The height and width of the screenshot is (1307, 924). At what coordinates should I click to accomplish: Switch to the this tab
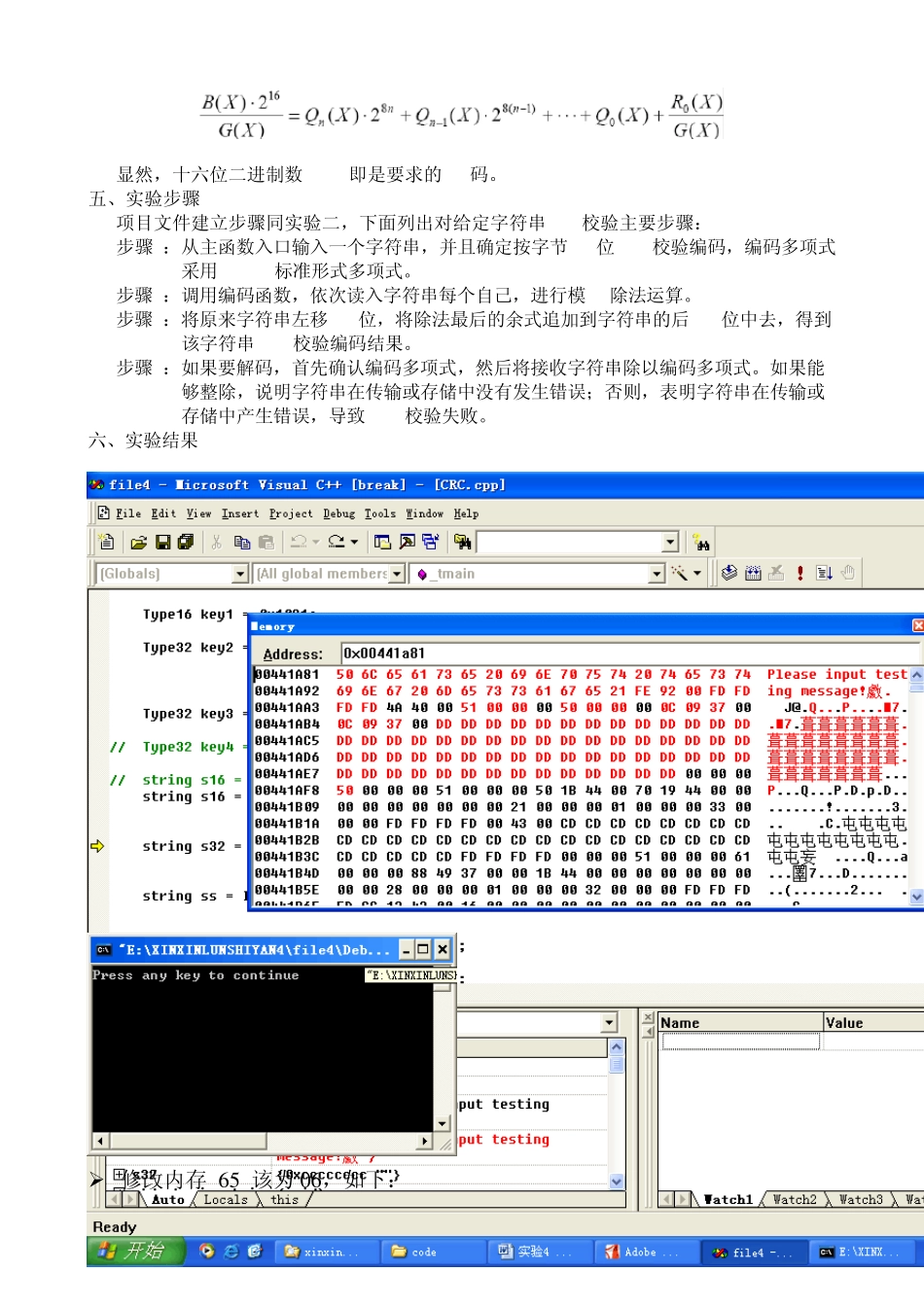285,1199
